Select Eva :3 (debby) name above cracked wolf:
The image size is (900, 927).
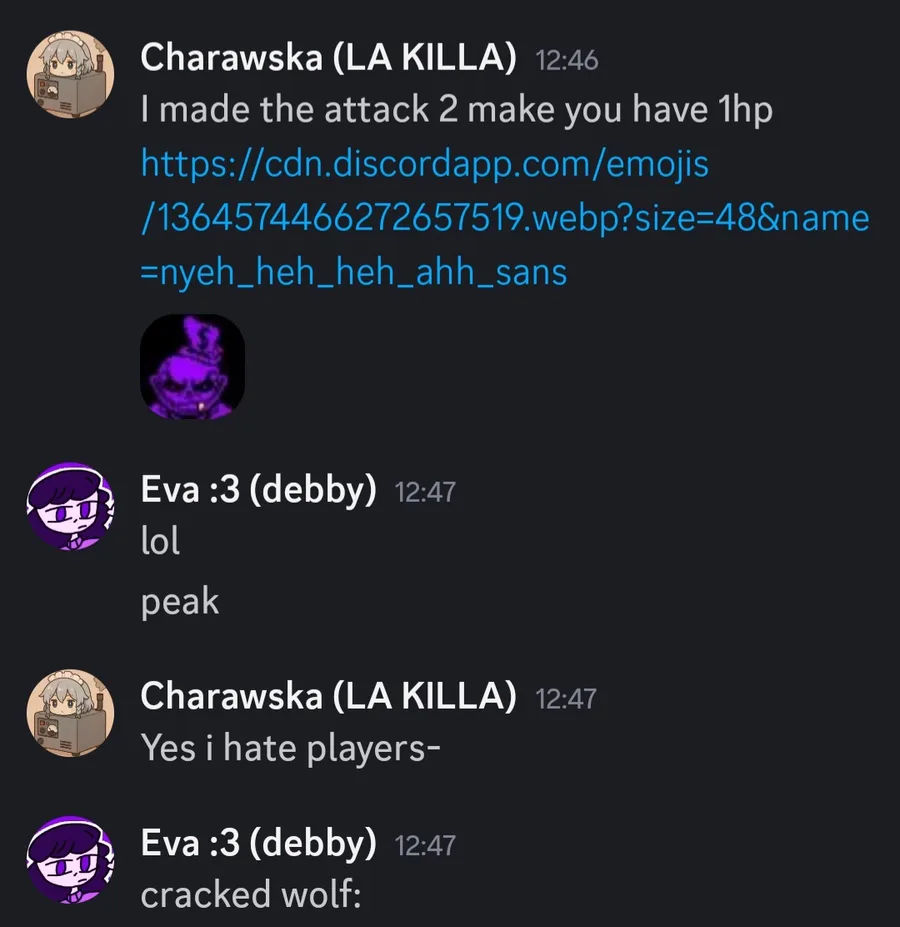tap(258, 843)
